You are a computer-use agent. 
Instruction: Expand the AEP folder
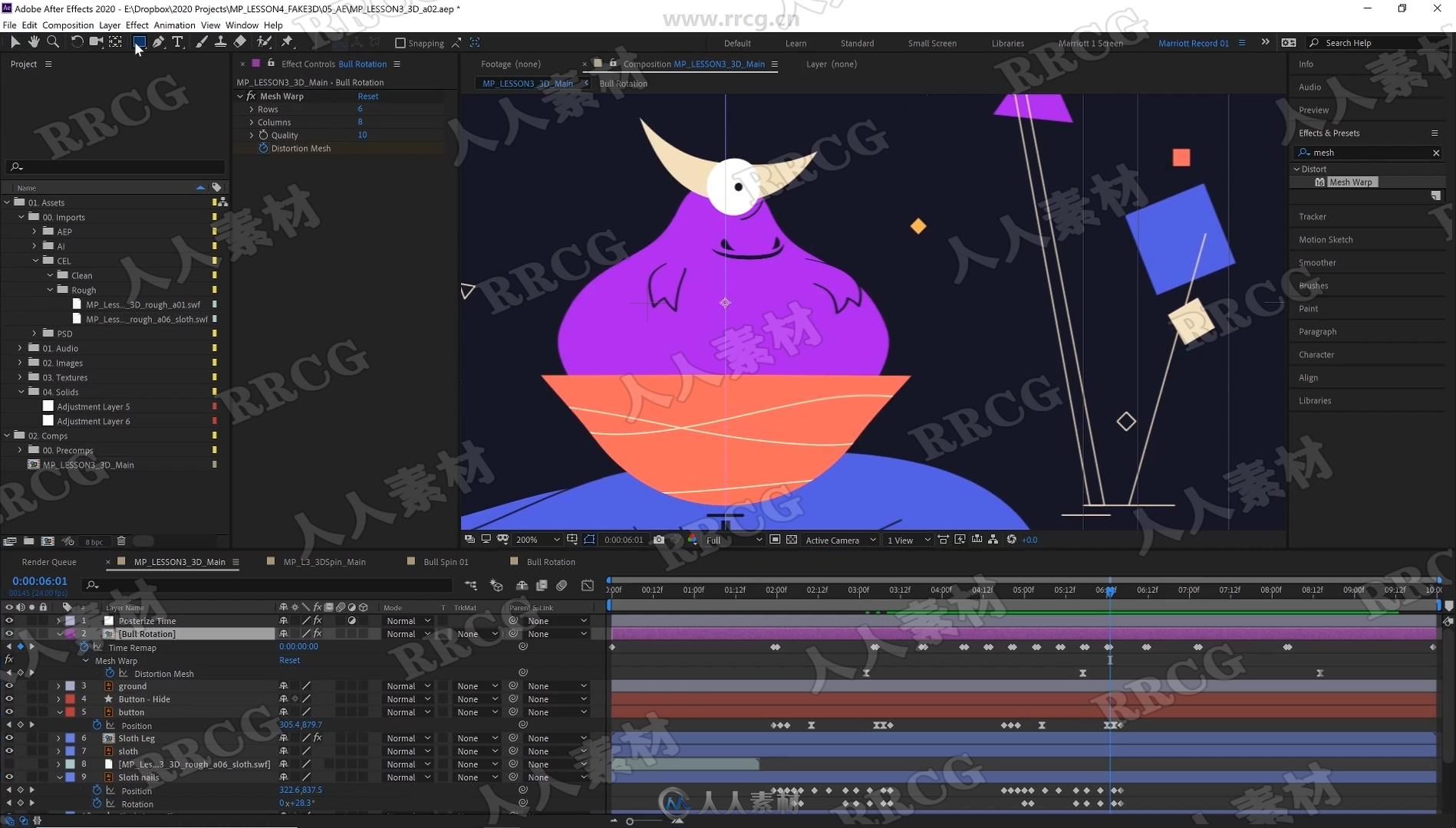pos(35,232)
